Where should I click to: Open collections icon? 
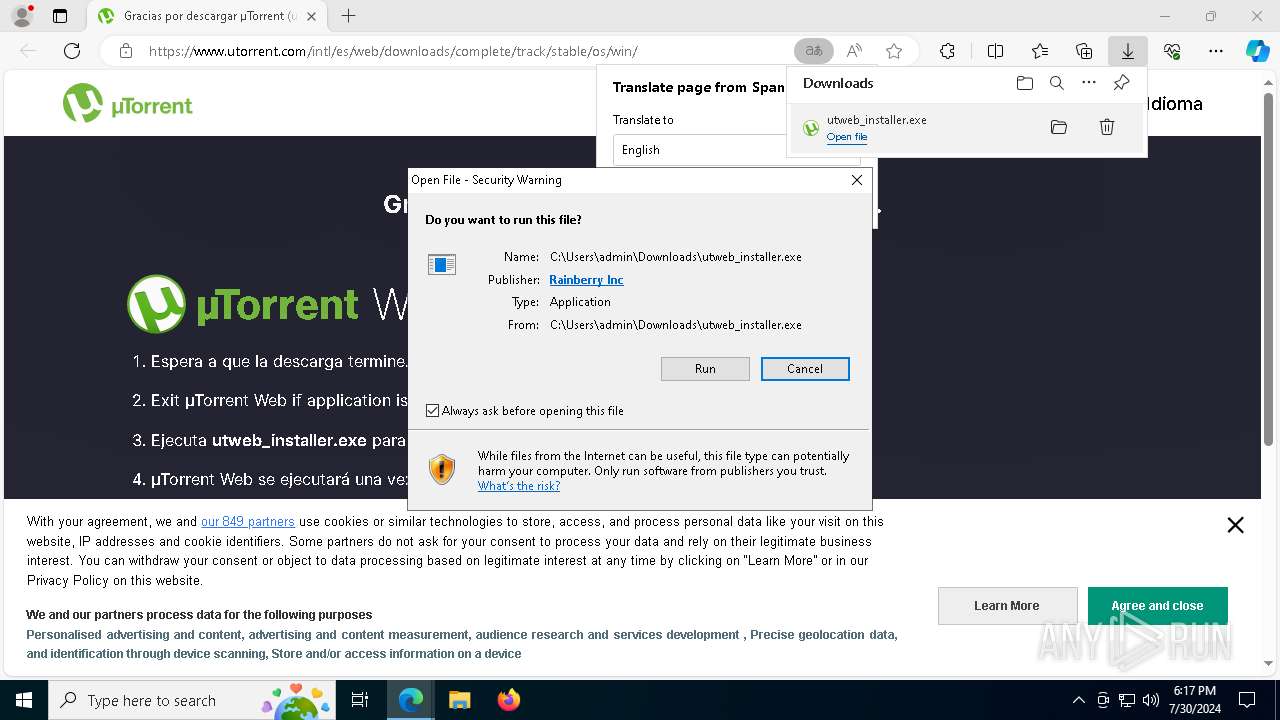pyautogui.click(x=1084, y=51)
